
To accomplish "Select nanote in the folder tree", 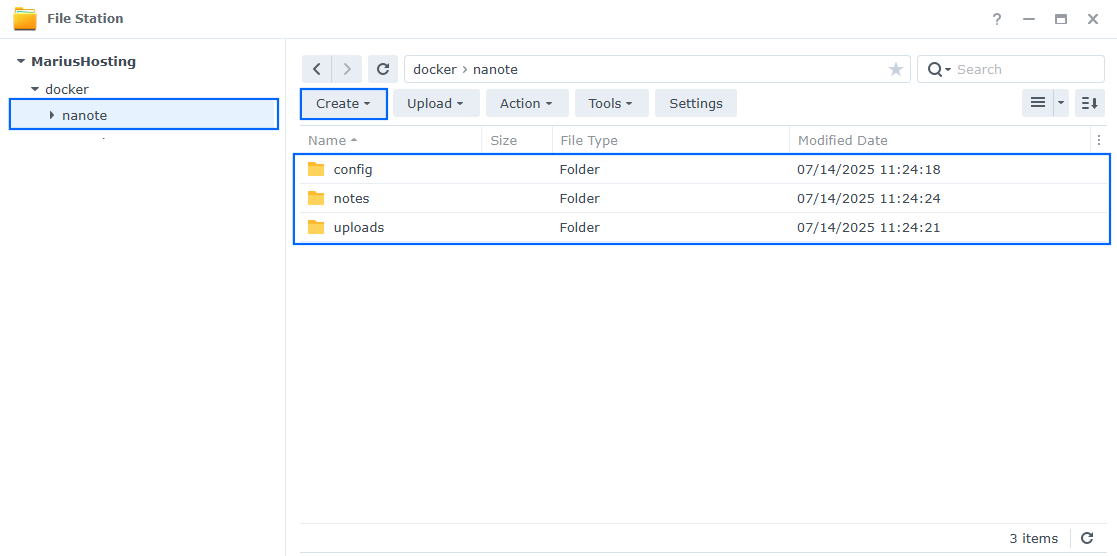I will pos(85,115).
